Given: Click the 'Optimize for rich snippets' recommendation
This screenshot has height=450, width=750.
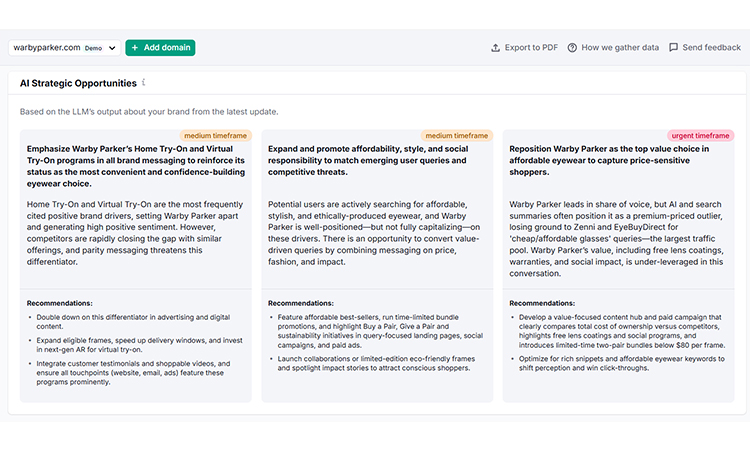Looking at the screenshot, I should [x=622, y=363].
